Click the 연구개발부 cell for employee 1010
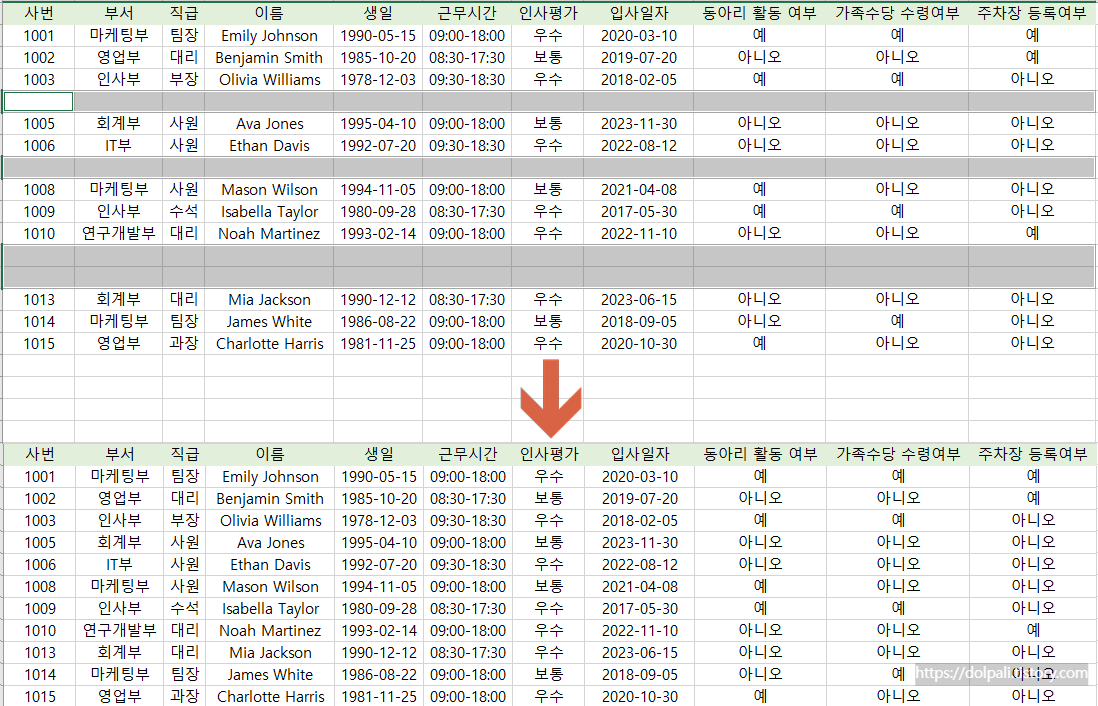This screenshot has width=1098, height=706. tap(120, 233)
